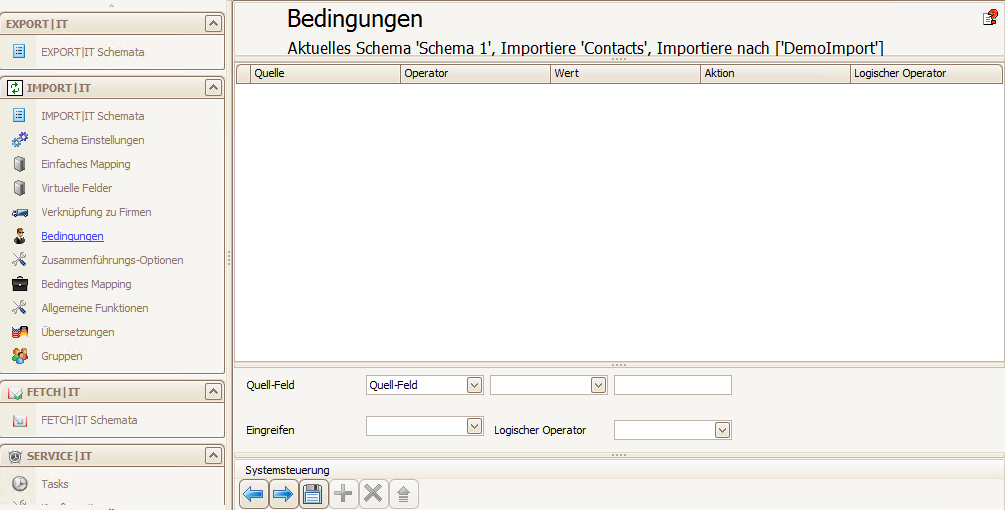Open Einfaches Mapping
The height and width of the screenshot is (510, 1005).
(x=86, y=164)
